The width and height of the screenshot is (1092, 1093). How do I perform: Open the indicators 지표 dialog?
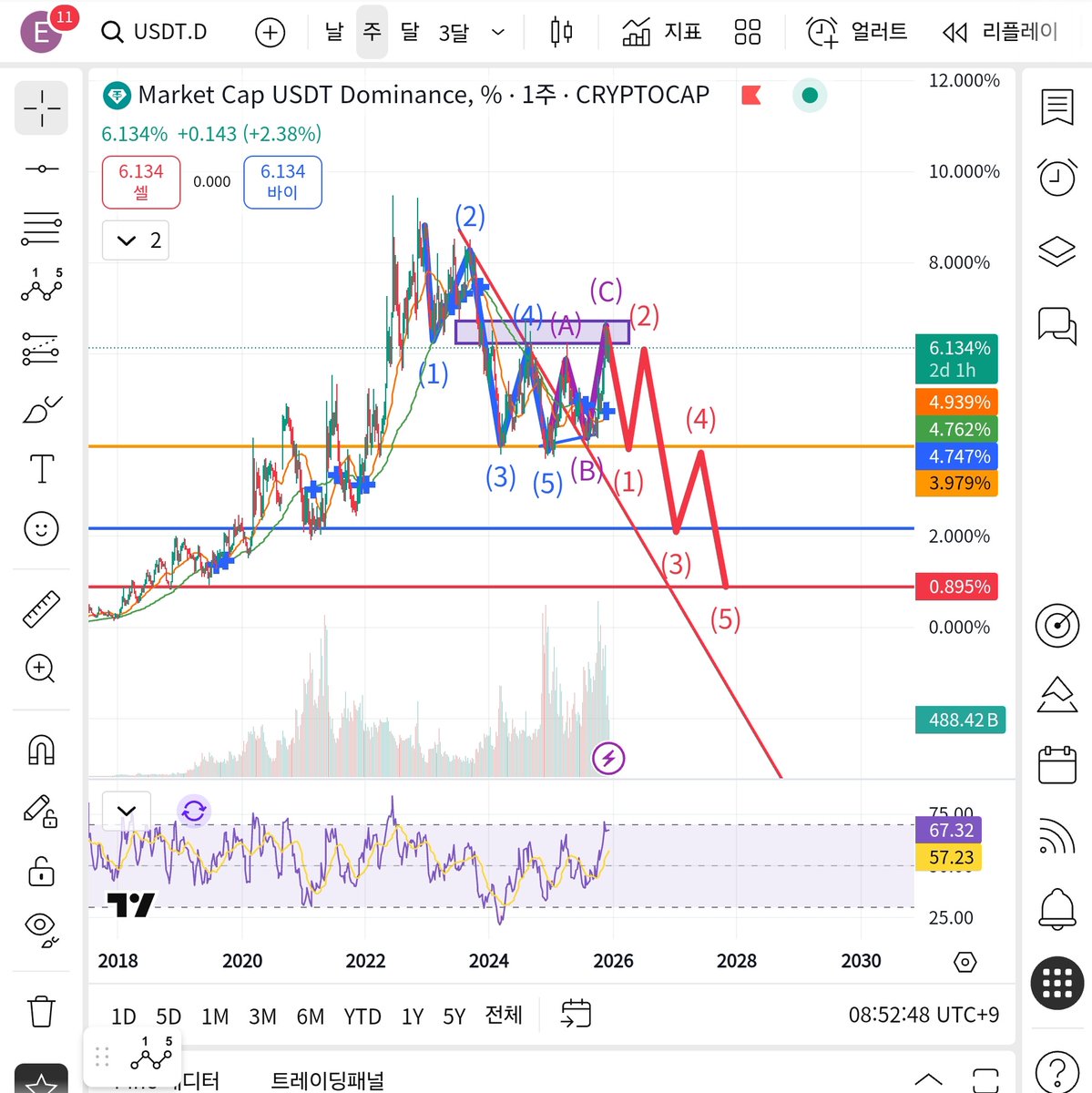[661, 32]
